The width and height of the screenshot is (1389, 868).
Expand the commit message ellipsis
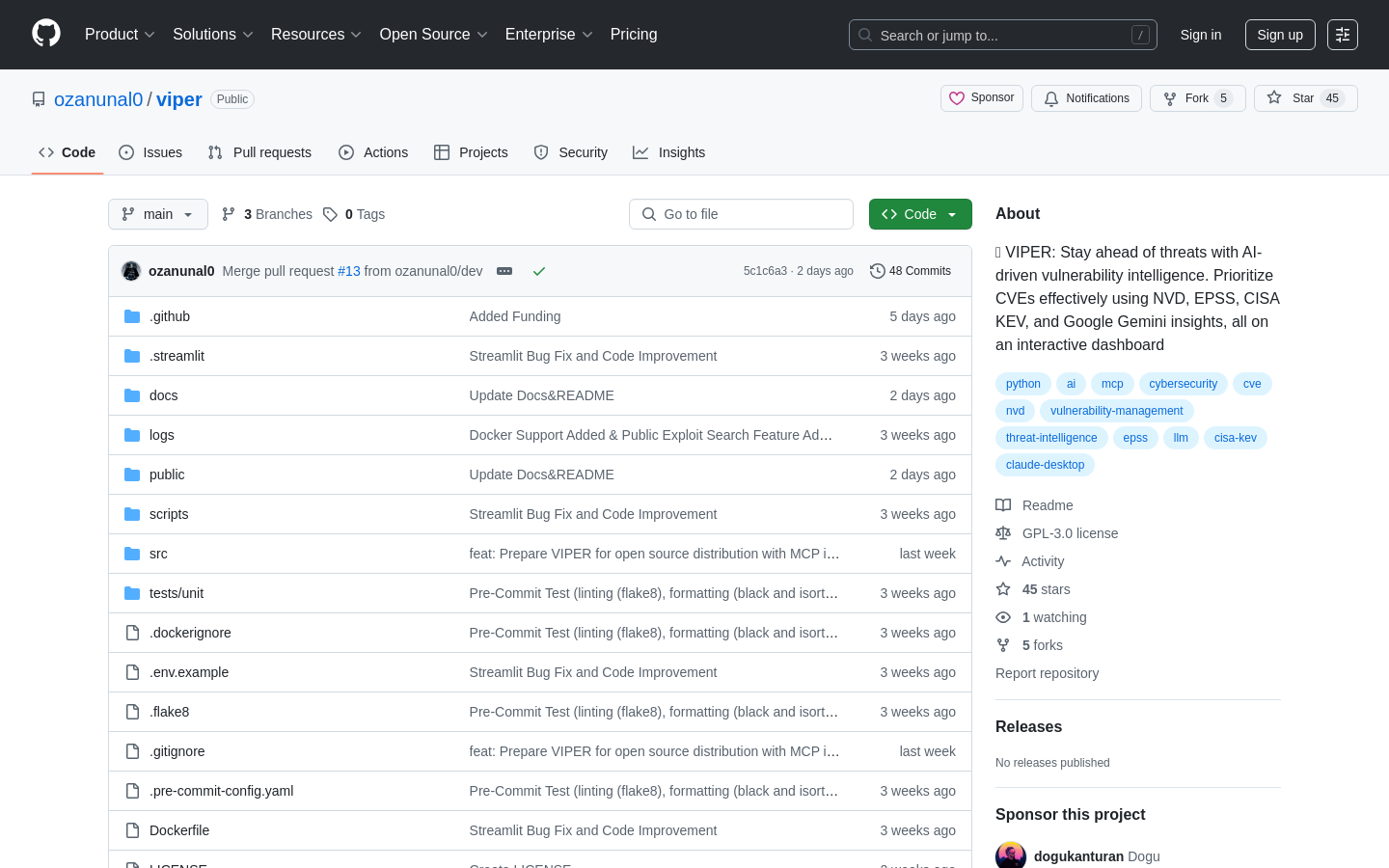point(504,271)
